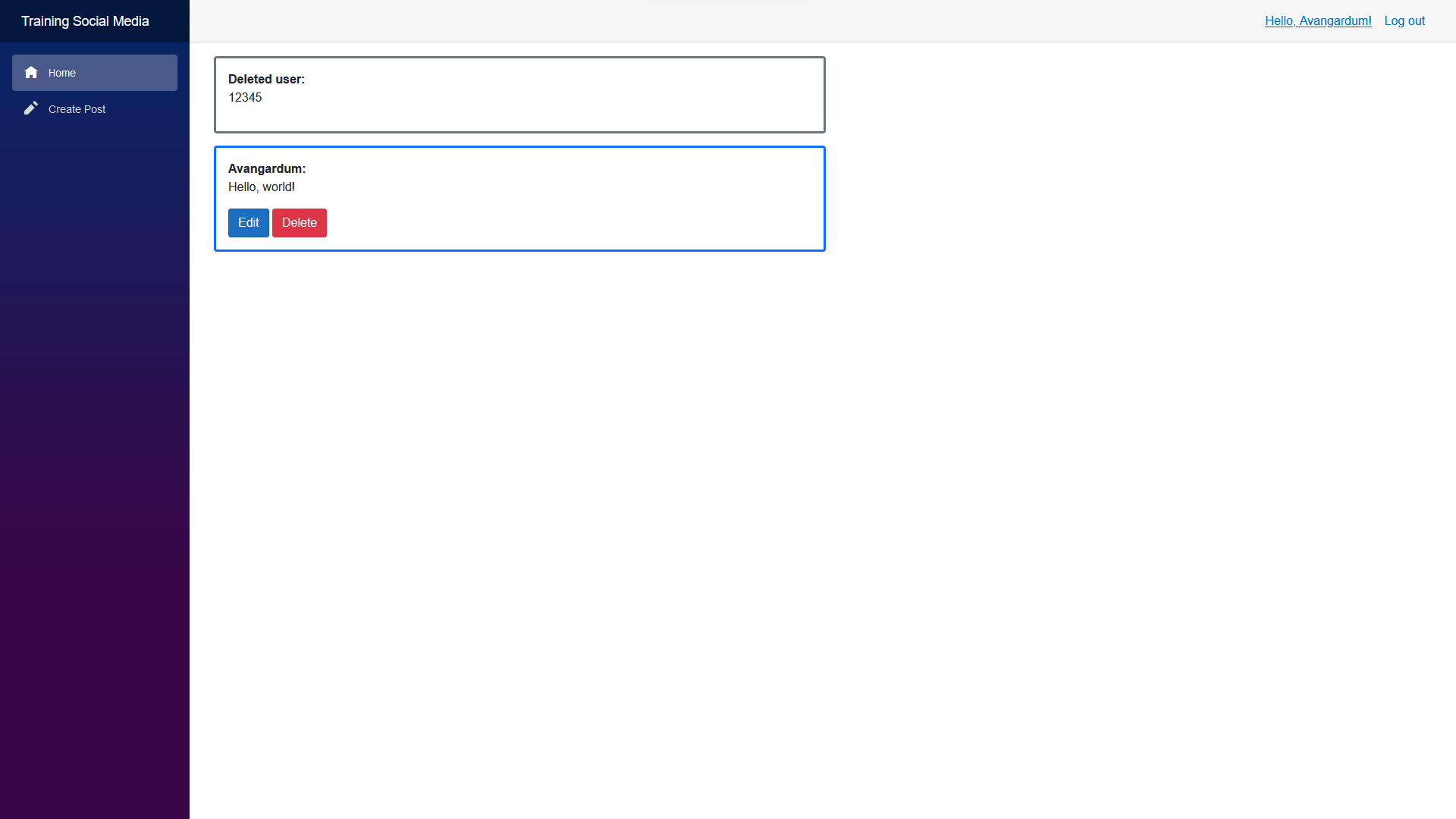Viewport: 1456px width, 819px height.
Task: Click the "Deleted user:" author heading
Action: click(x=266, y=79)
